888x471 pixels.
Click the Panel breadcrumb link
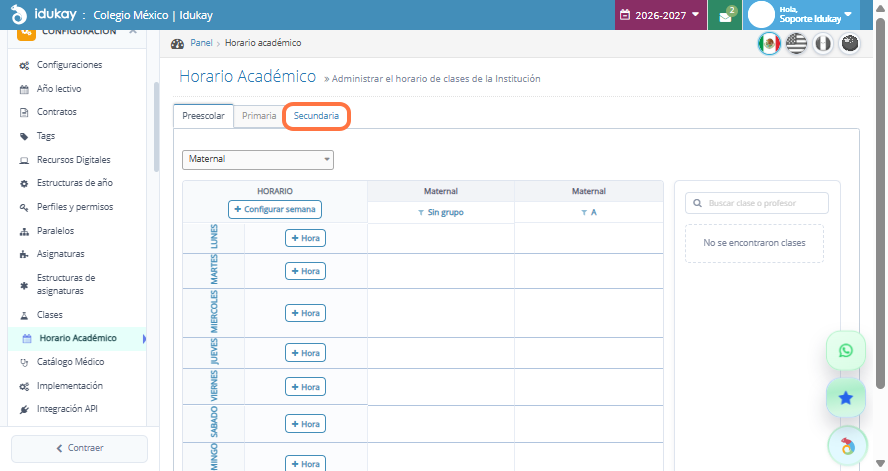[x=201, y=43]
